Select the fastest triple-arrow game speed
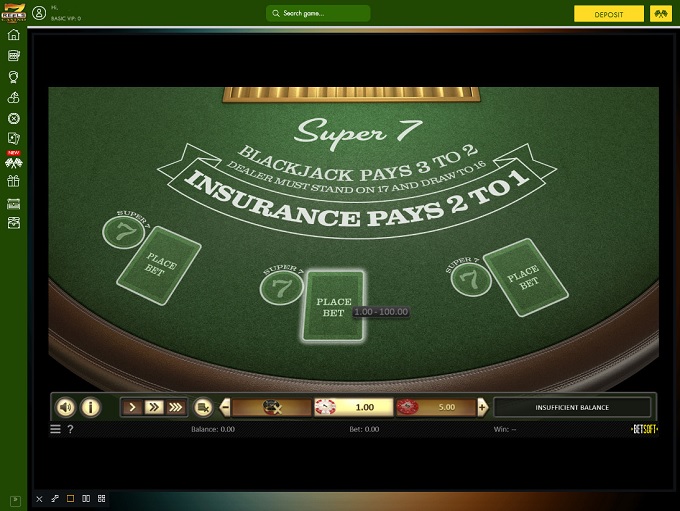The image size is (680, 511). (x=175, y=407)
